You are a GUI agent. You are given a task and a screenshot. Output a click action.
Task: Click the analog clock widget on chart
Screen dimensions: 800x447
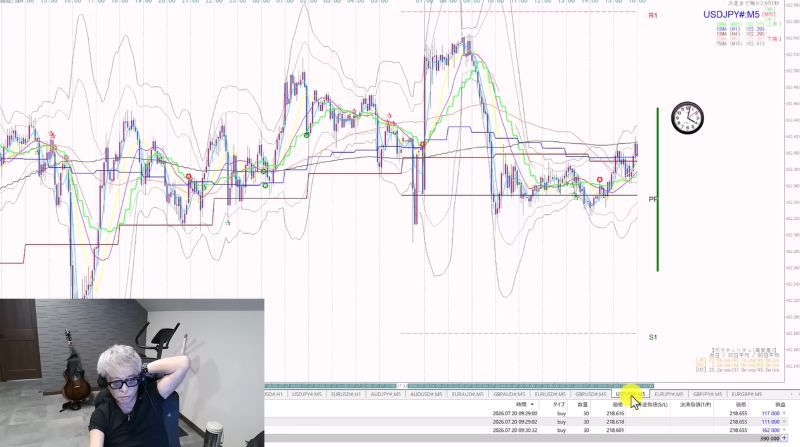687,118
